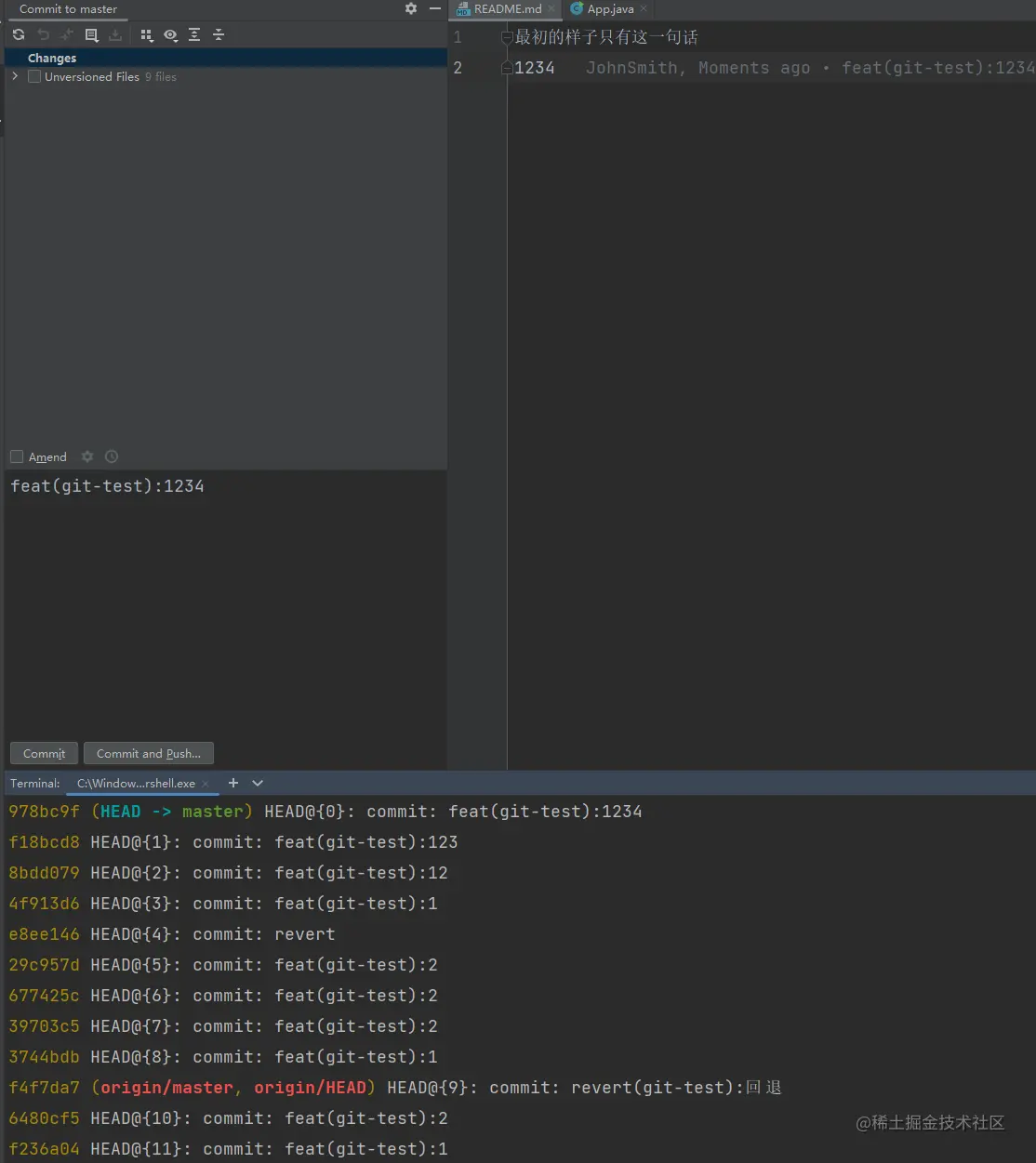The image size is (1036, 1163).
Task: Add a new terminal tab
Action: tap(233, 783)
